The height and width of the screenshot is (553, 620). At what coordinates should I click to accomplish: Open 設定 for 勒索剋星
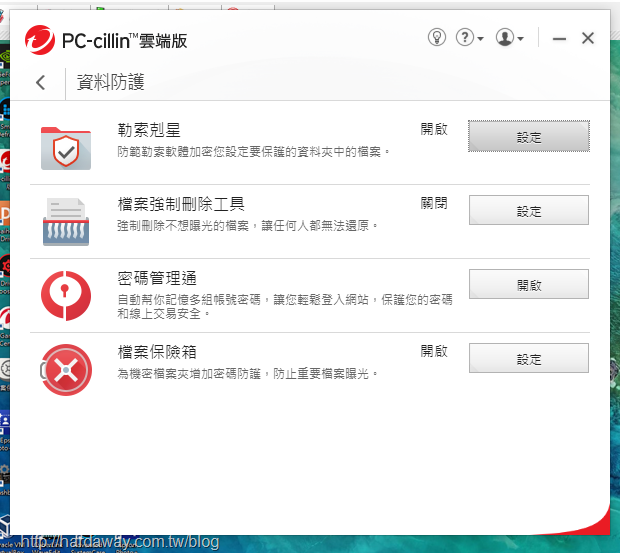[529, 136]
